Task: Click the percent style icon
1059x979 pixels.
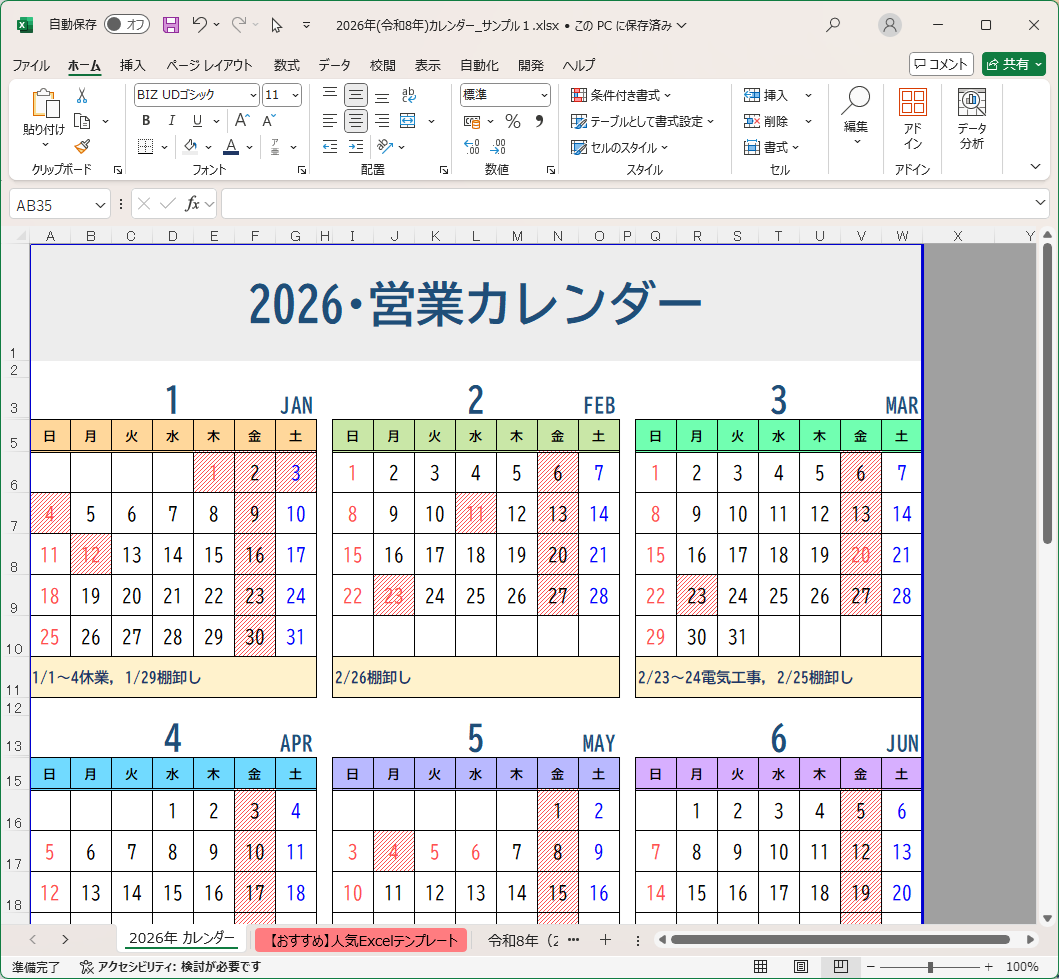Action: 513,121
